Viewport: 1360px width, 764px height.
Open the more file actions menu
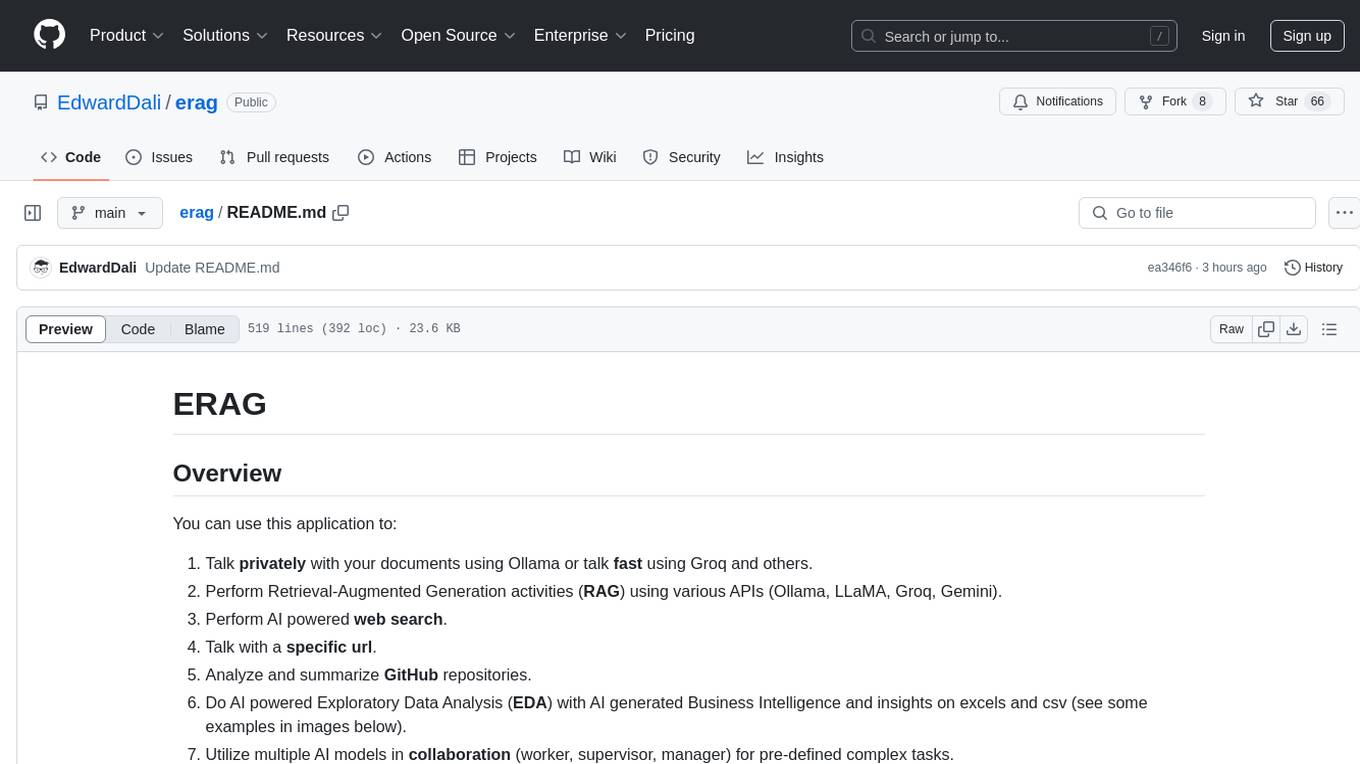coord(1344,213)
